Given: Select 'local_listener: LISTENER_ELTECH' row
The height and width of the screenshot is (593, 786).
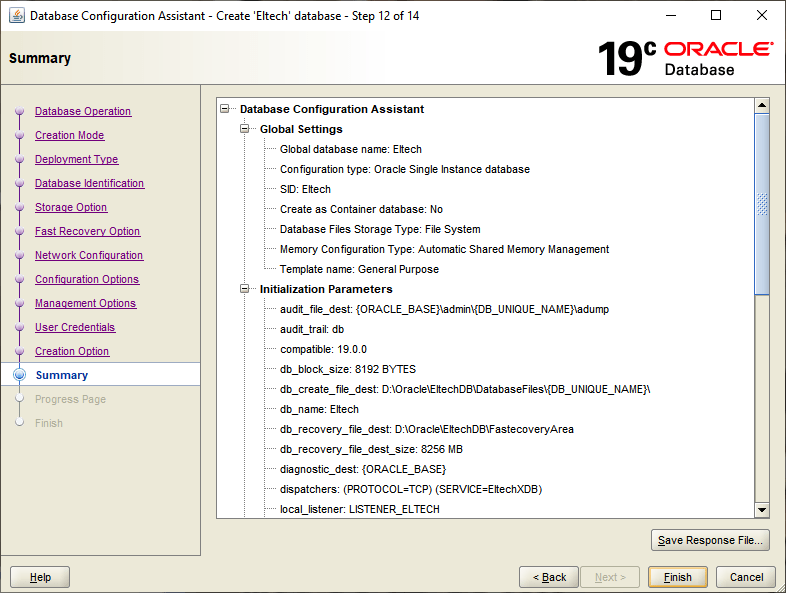Looking at the screenshot, I should pos(360,509).
